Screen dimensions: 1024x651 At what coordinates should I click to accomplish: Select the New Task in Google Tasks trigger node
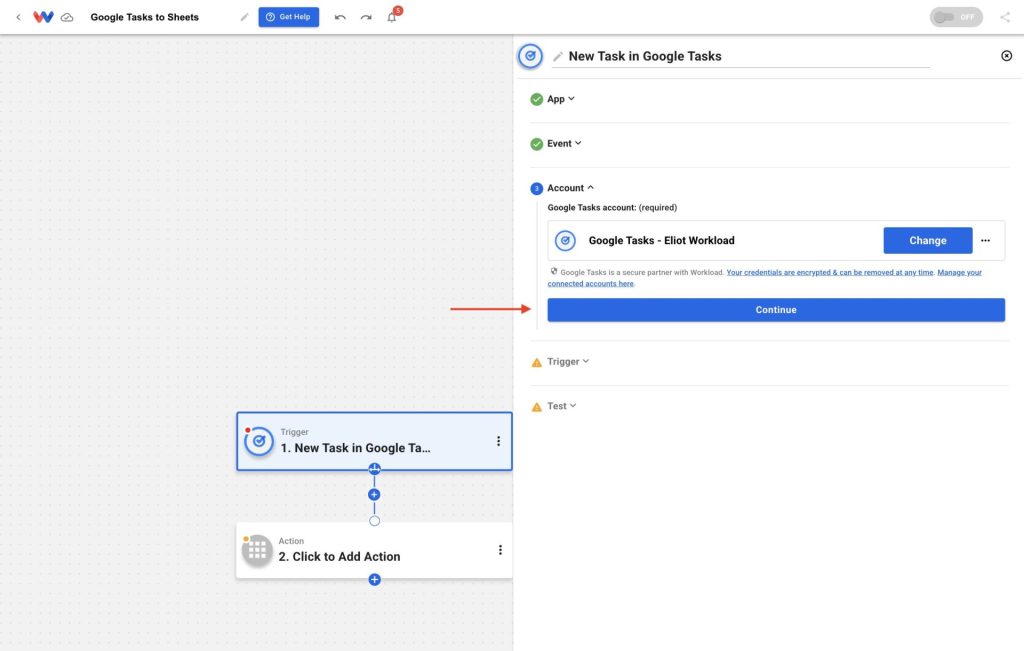374,441
